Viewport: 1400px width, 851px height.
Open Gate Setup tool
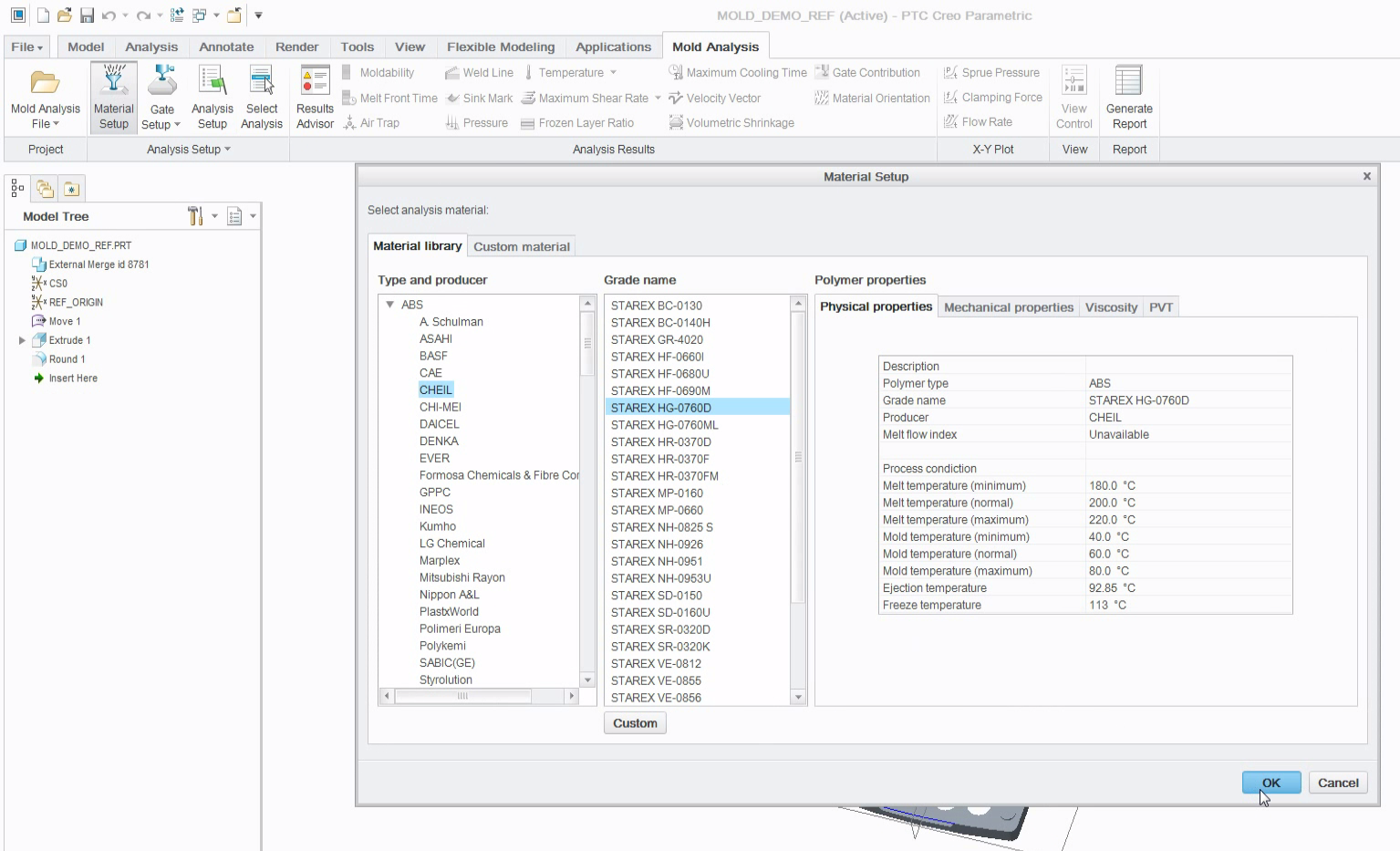(161, 81)
